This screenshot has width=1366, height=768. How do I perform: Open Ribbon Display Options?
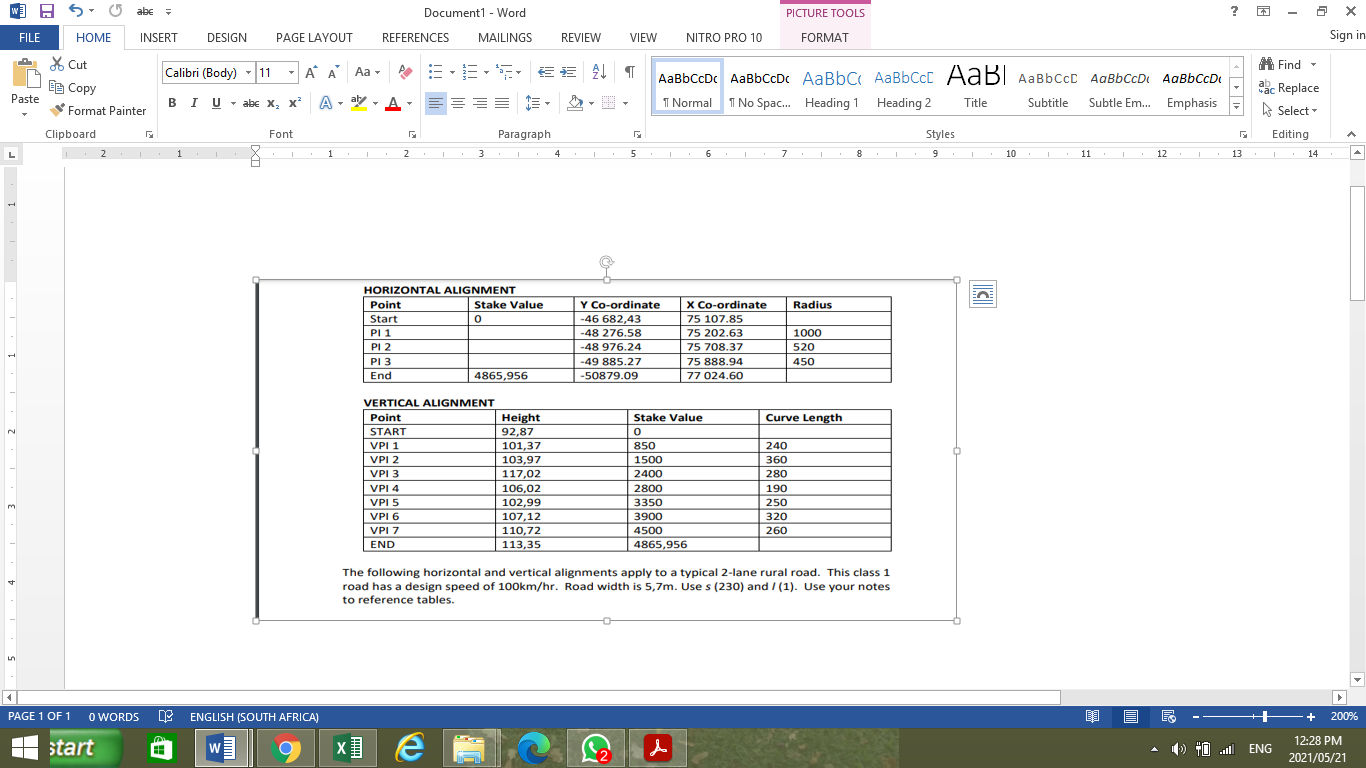[x=1264, y=12]
